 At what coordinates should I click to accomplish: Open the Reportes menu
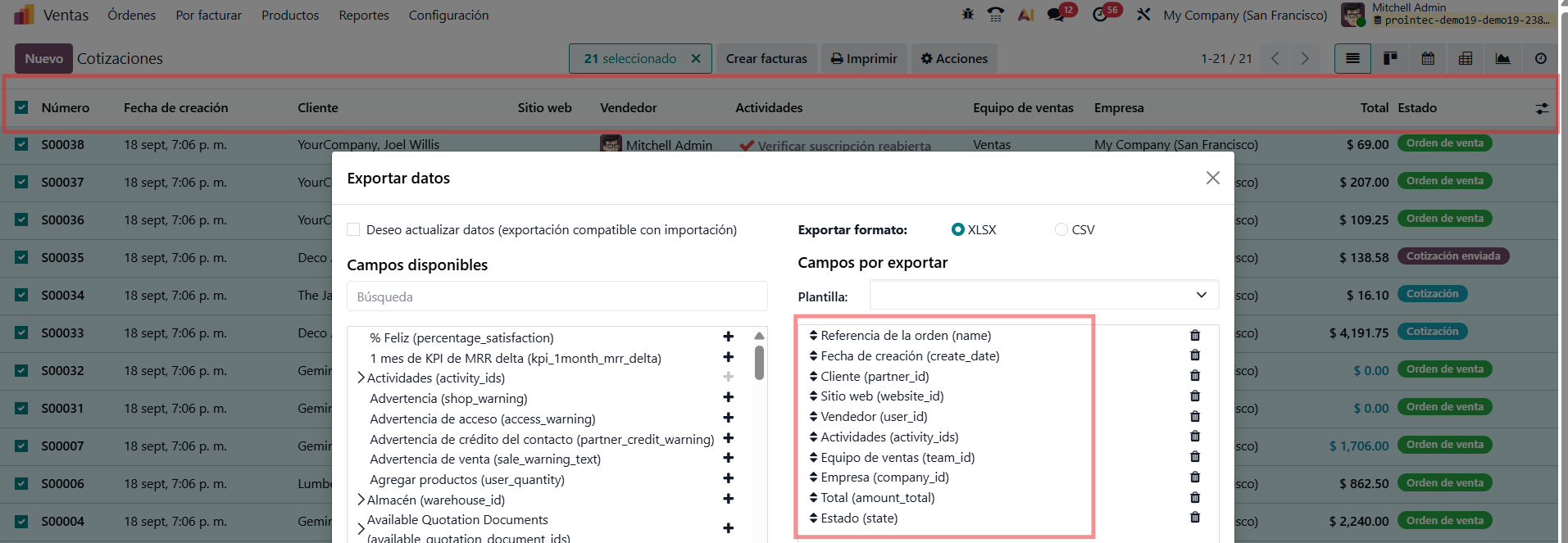tap(364, 16)
